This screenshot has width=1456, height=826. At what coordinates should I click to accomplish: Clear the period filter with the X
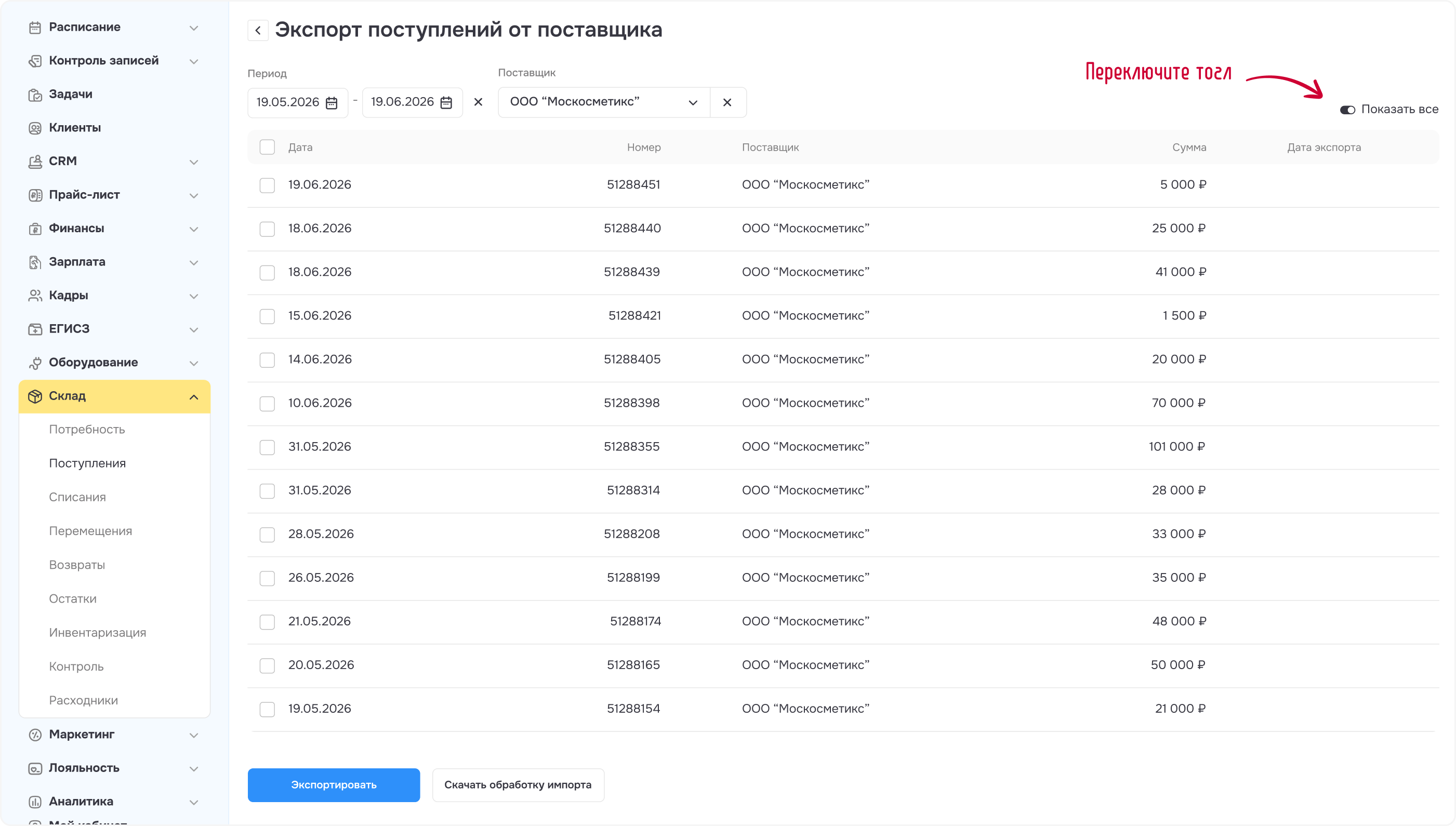[479, 102]
